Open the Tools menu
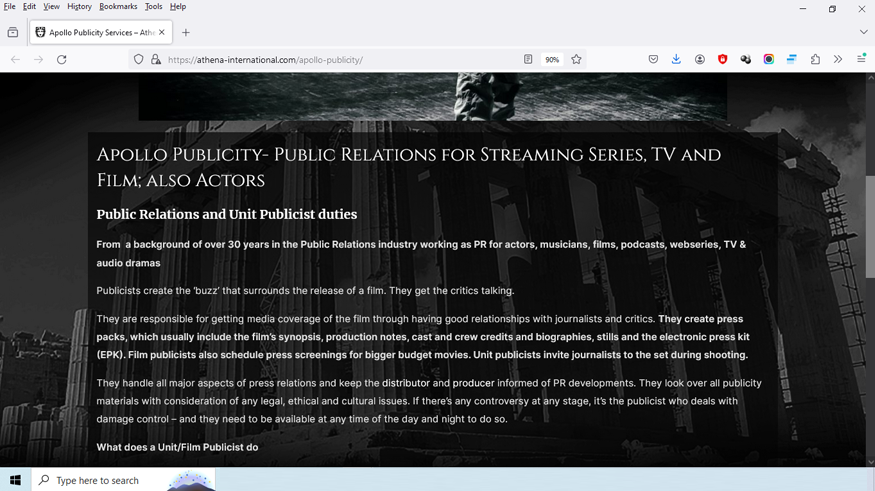875x491 pixels. point(153,7)
